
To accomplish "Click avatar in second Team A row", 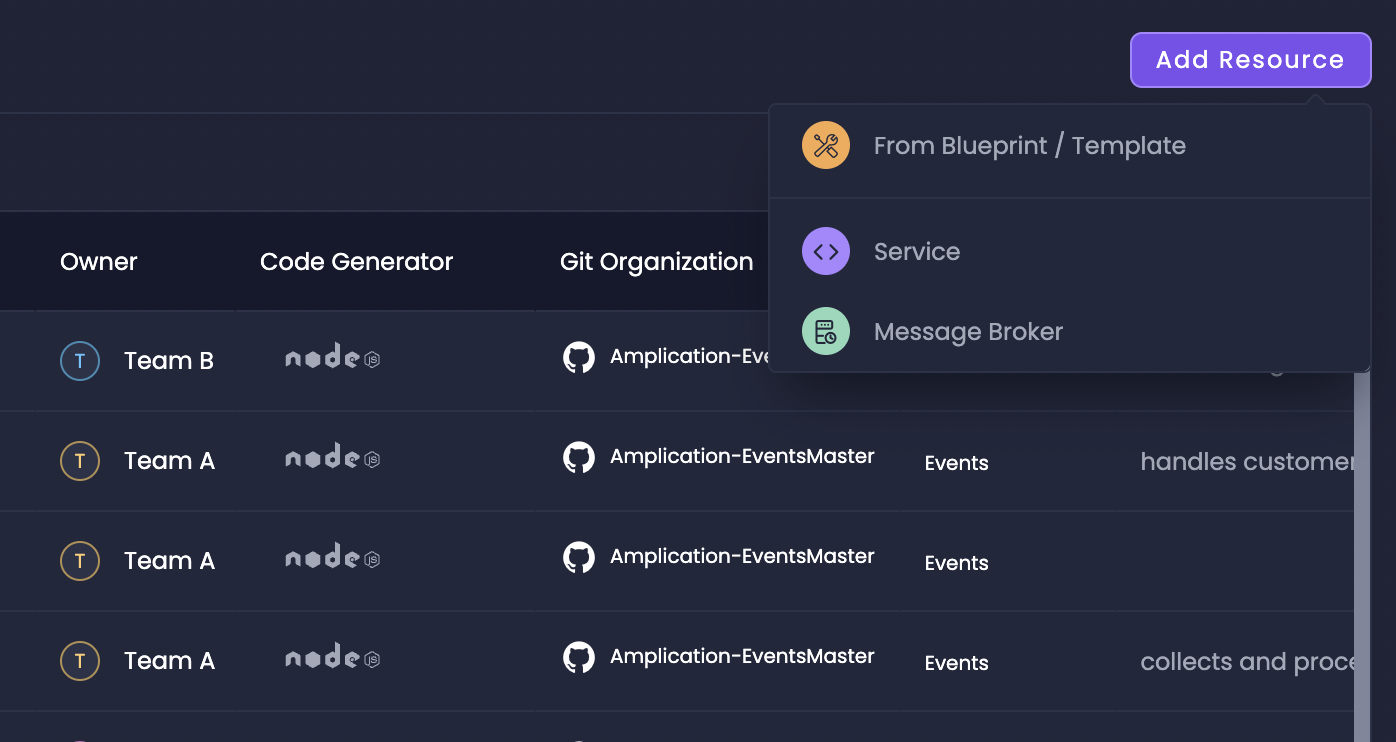I will click(x=80, y=561).
